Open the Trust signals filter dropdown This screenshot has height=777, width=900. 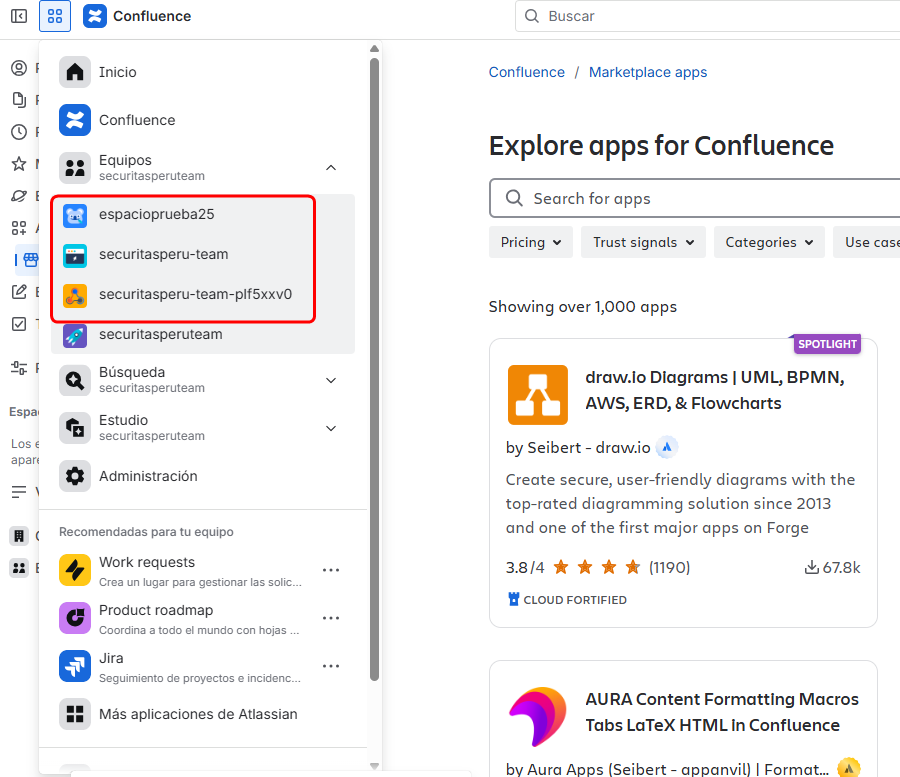click(x=643, y=242)
